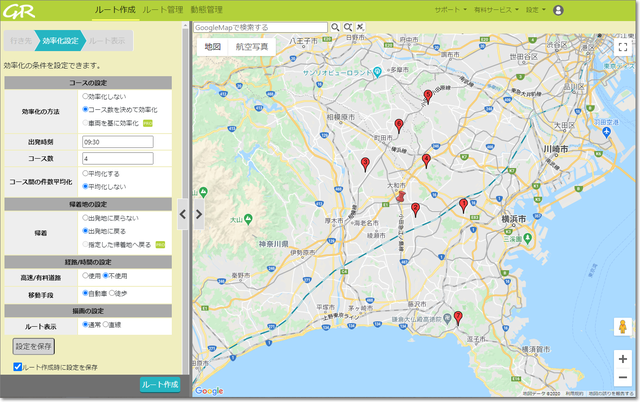Toggle fullscreen map view

(622, 46)
